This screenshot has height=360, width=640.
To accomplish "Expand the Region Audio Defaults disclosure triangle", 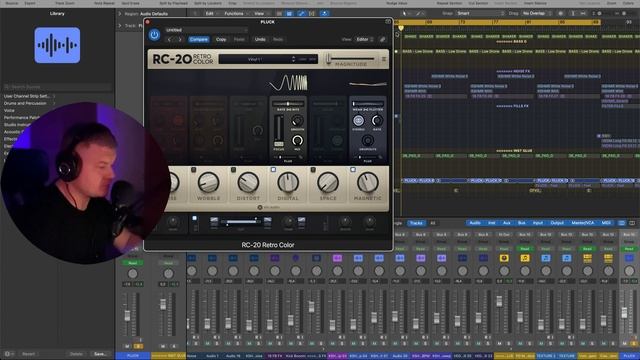I will [x=120, y=13].
